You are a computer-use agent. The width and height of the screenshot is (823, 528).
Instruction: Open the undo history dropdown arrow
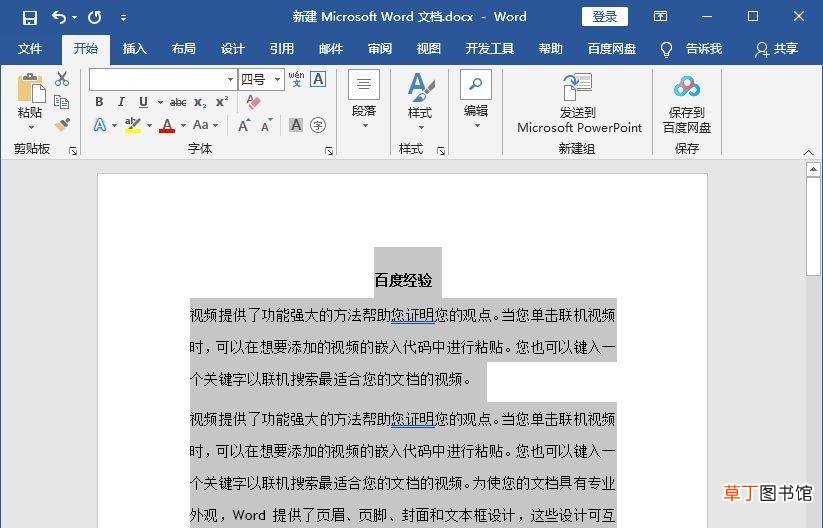(74, 18)
